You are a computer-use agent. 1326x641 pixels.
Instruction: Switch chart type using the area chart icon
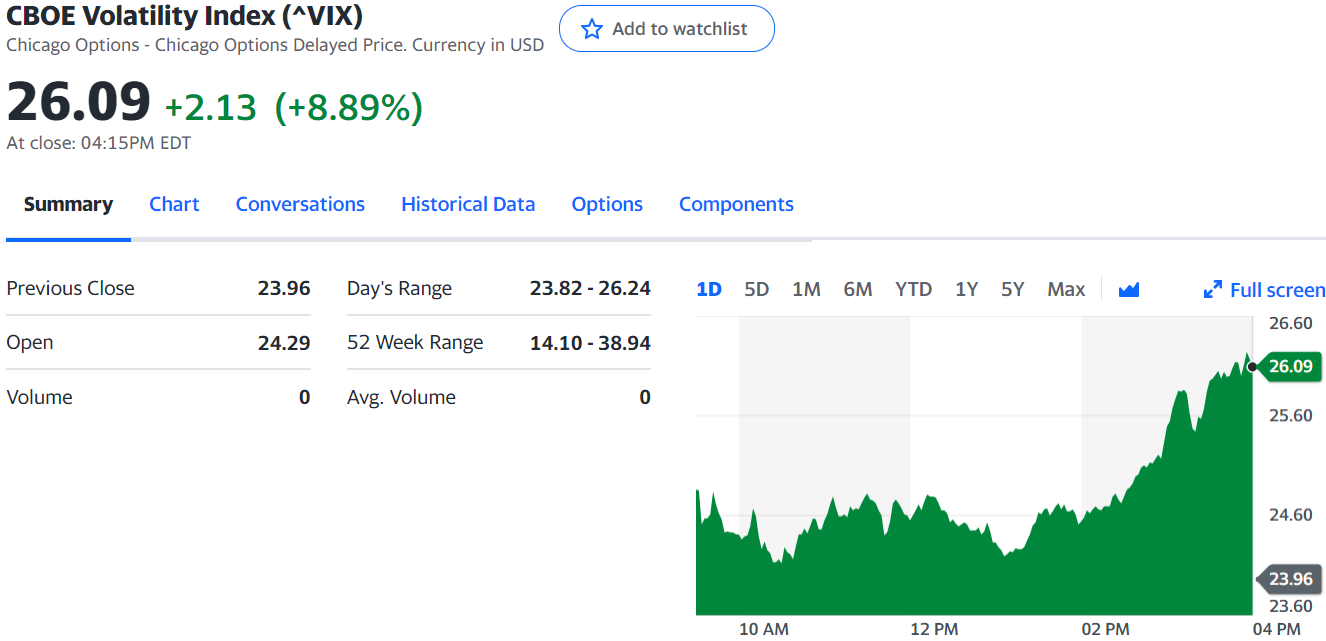pyautogui.click(x=1129, y=290)
